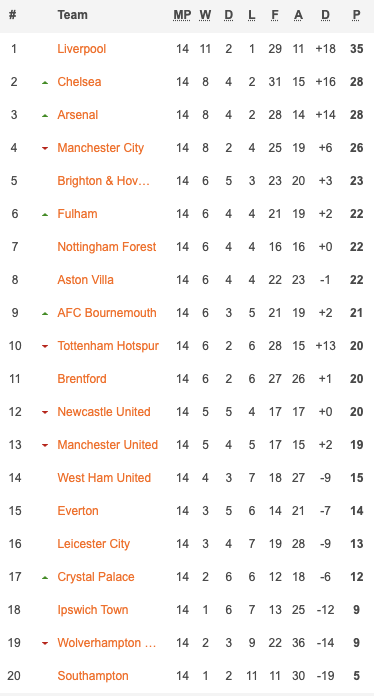
Task: Click the green up arrow beside Crystal Palace
Action: pos(45,577)
